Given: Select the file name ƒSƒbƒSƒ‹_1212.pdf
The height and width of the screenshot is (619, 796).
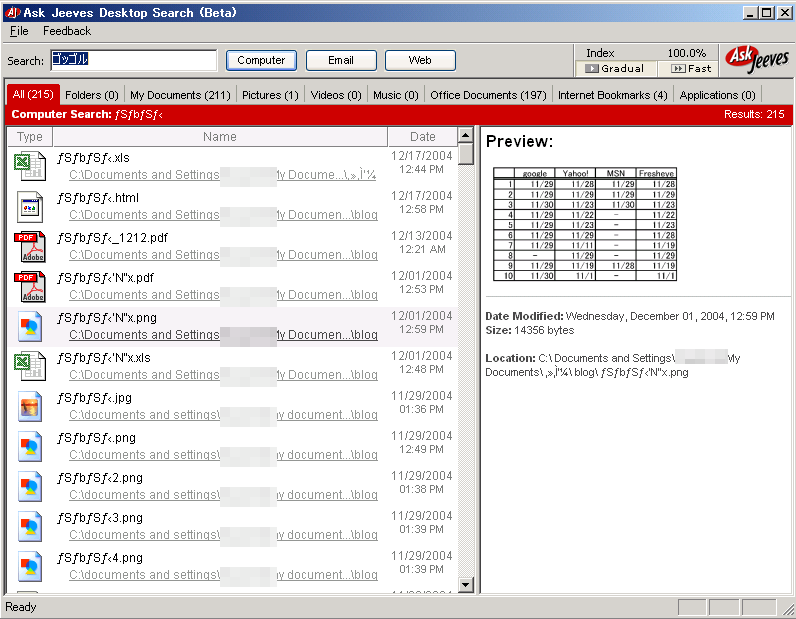Looking at the screenshot, I should (112, 238).
